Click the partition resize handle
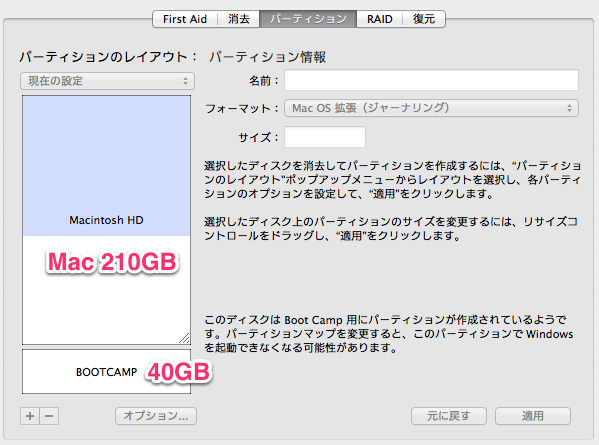The width and height of the screenshot is (599, 445). tap(185, 338)
